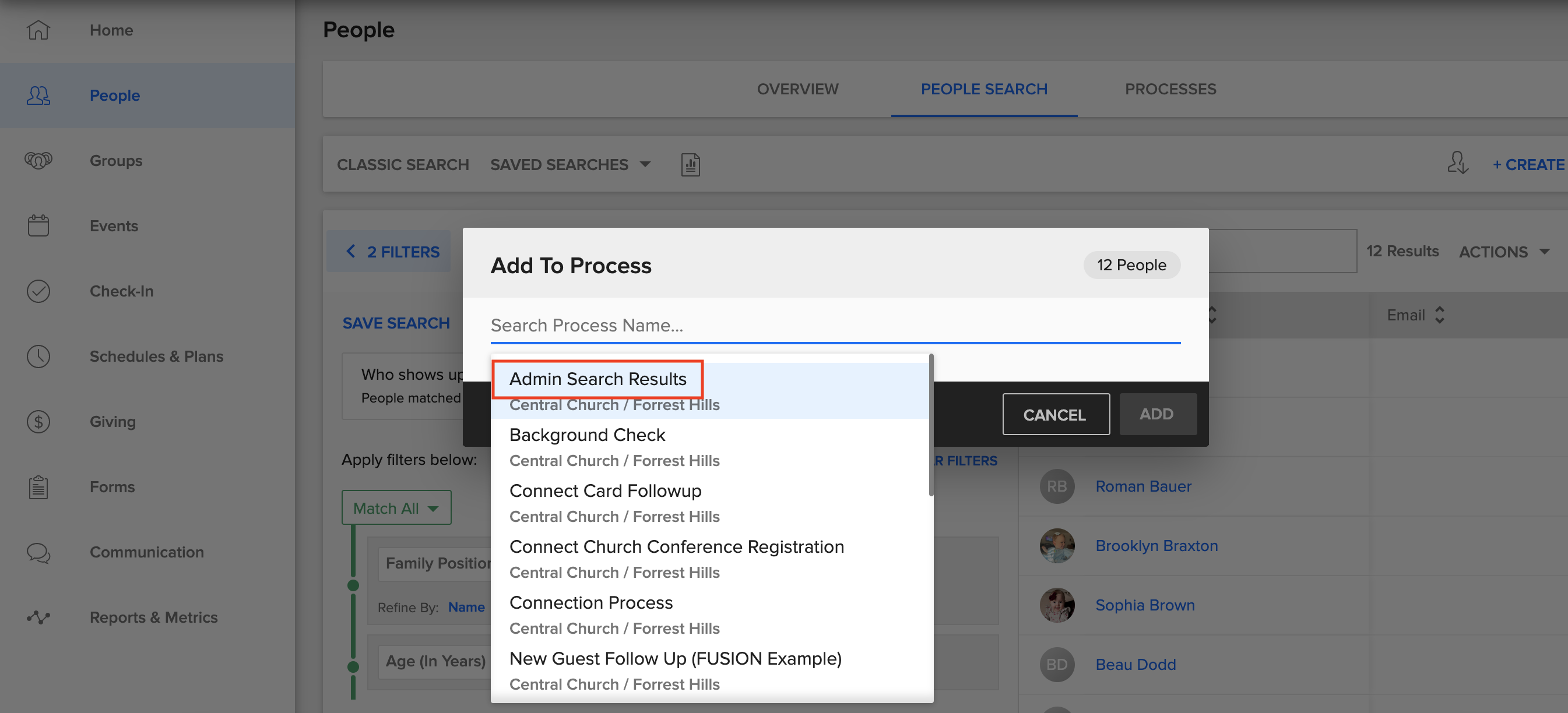
Task: Open Groups from the sidebar
Action: tap(38, 160)
